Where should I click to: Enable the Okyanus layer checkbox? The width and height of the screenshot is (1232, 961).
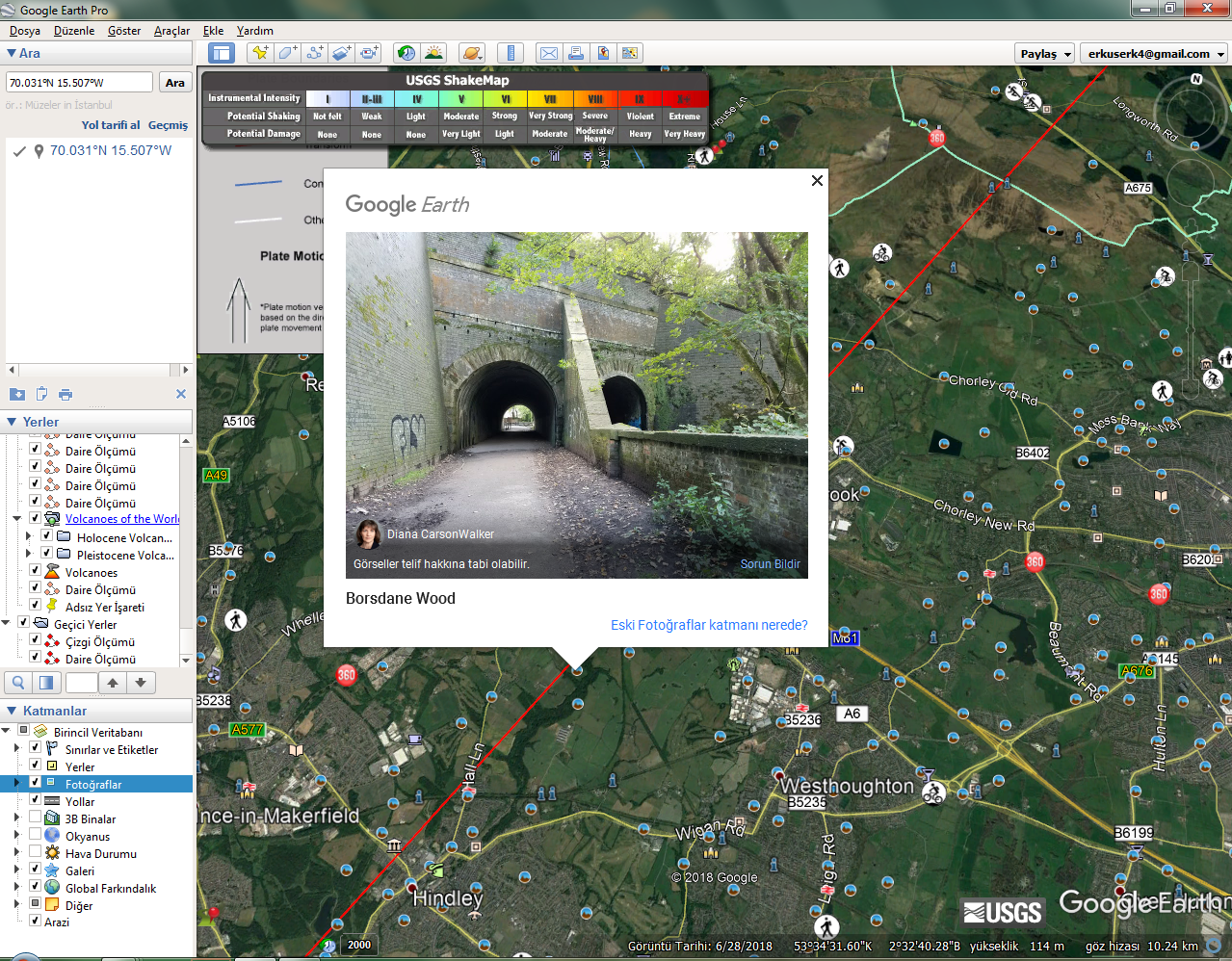(x=35, y=834)
